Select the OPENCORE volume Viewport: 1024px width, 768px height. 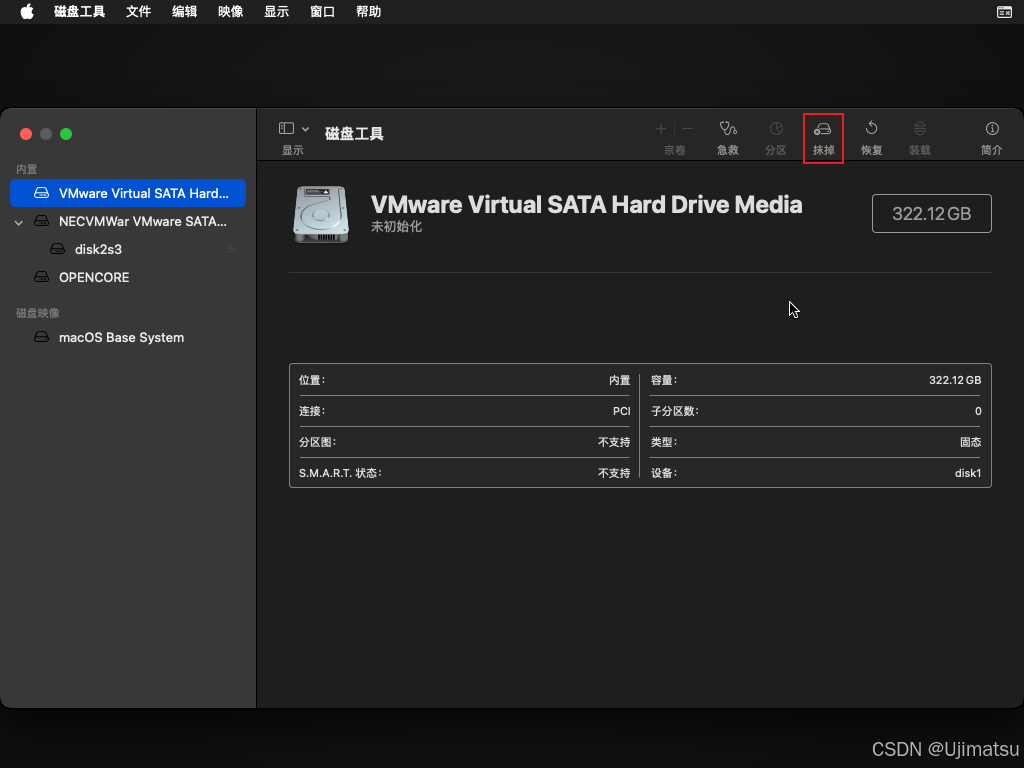click(128, 278)
